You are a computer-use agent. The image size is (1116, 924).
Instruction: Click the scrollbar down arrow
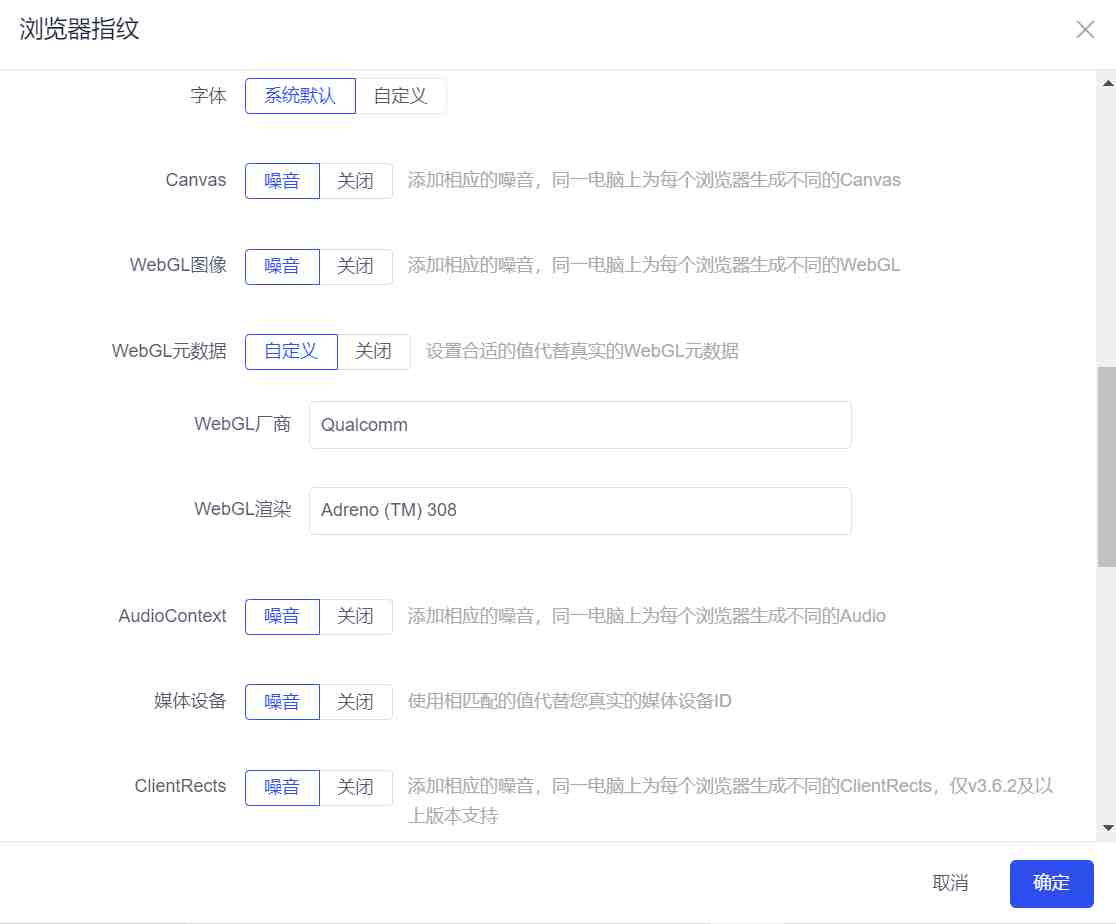coord(1107,828)
